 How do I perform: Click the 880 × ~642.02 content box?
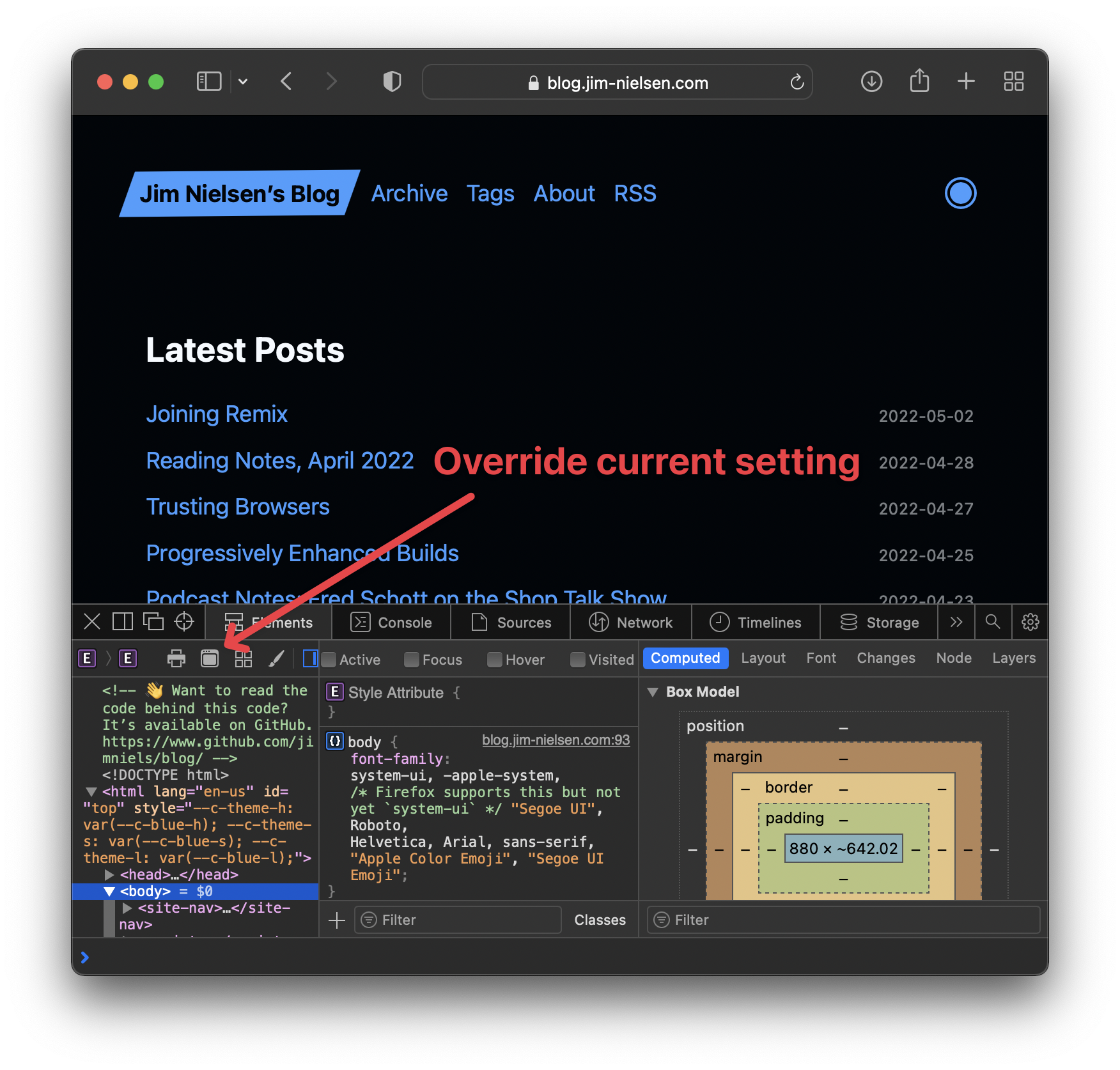[843, 848]
